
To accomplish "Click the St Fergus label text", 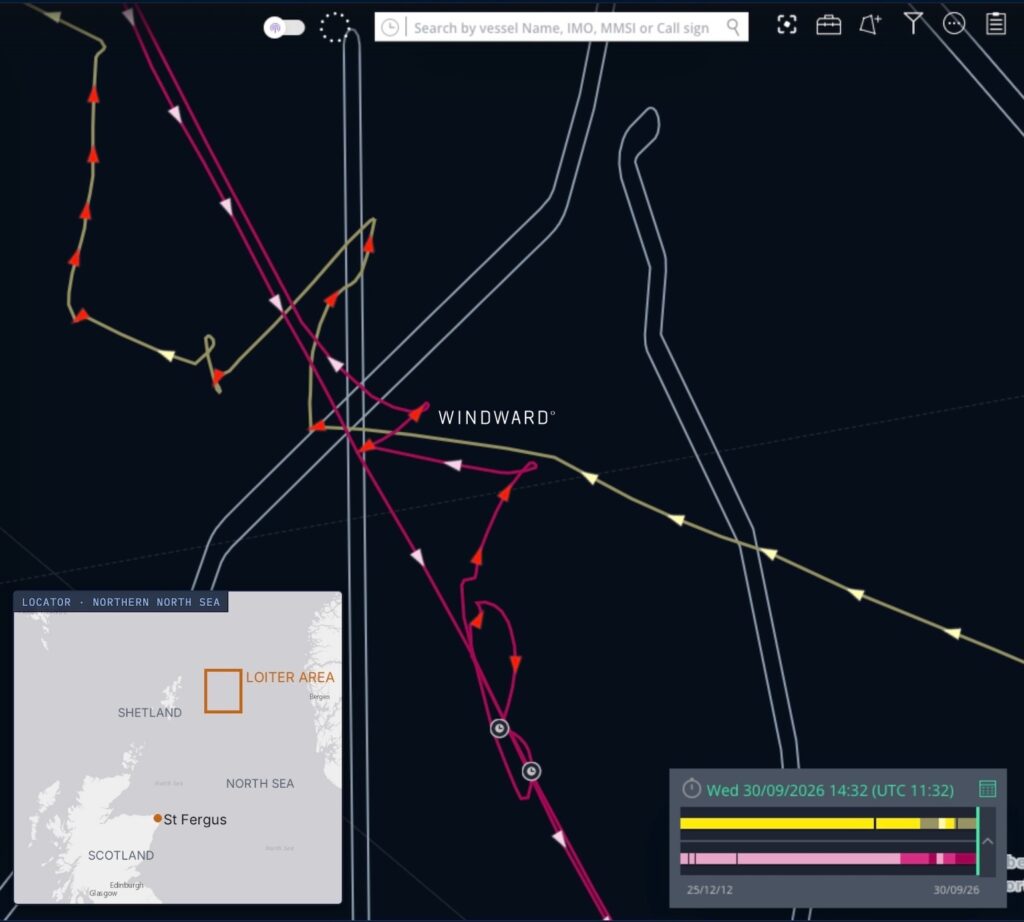I will coord(195,819).
